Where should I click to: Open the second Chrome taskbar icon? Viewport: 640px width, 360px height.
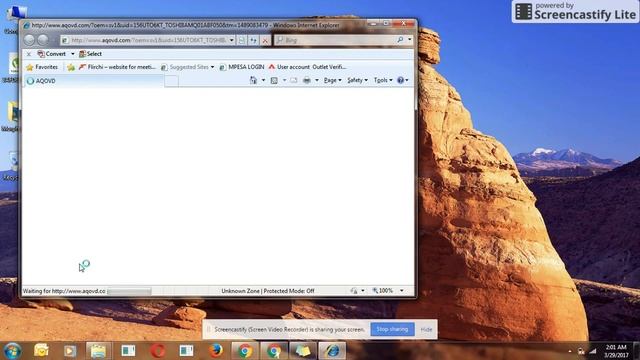point(274,351)
